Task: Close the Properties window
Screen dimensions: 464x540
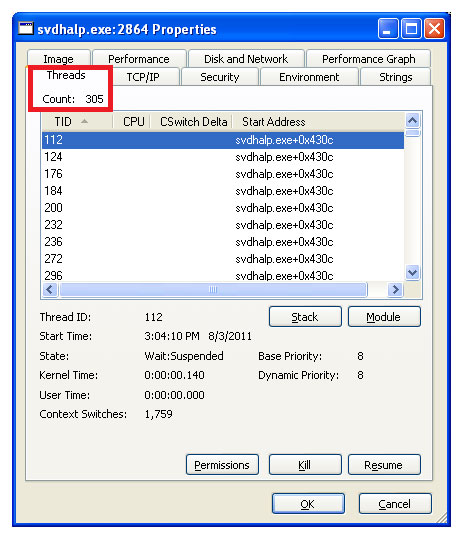Action: pos(435,28)
